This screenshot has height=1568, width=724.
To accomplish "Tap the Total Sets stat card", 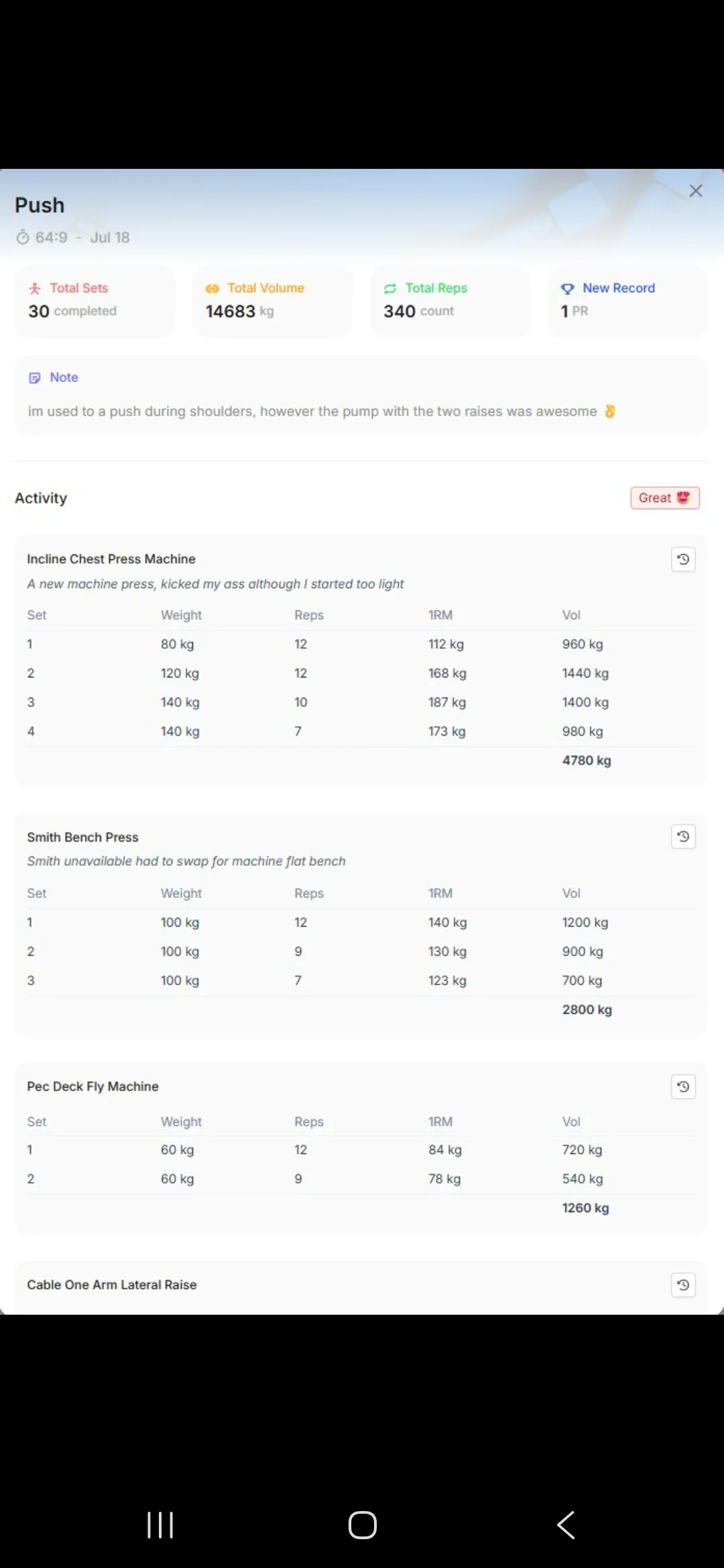I will (x=95, y=301).
